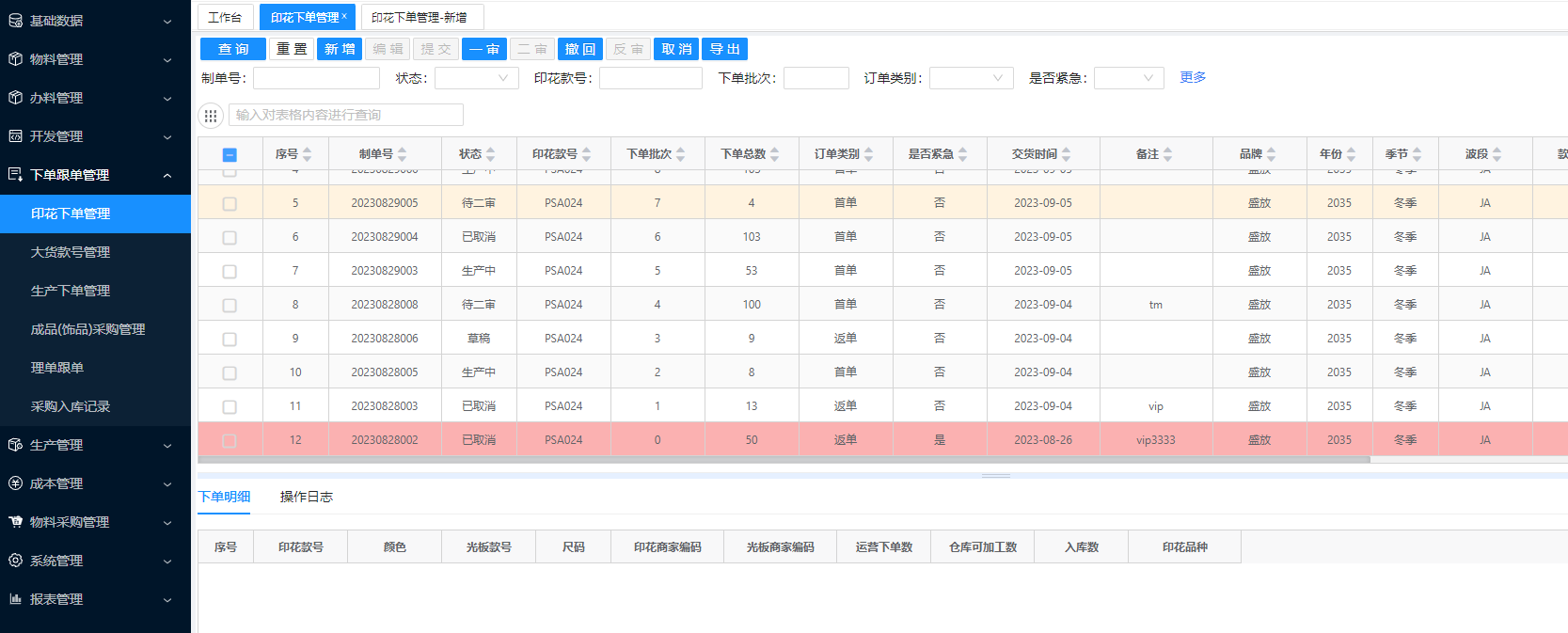The height and width of the screenshot is (633, 1568).
Task: Open the 状态 filter dropdown
Action: [477, 78]
